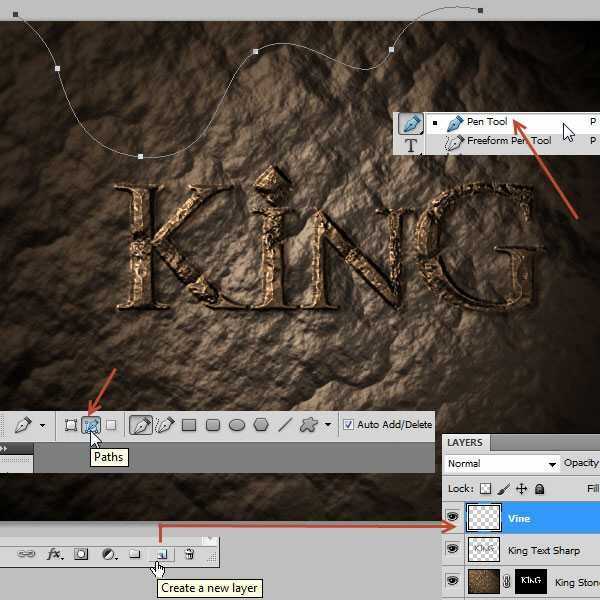
Task: Choose the Ellipse shape tool
Action: (x=237, y=425)
